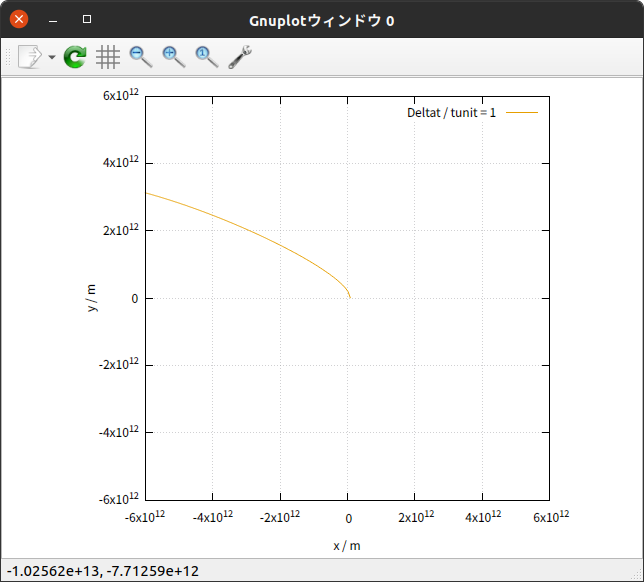The height and width of the screenshot is (582, 644).
Task: Click the orange legend line sample
Action: (x=522, y=112)
